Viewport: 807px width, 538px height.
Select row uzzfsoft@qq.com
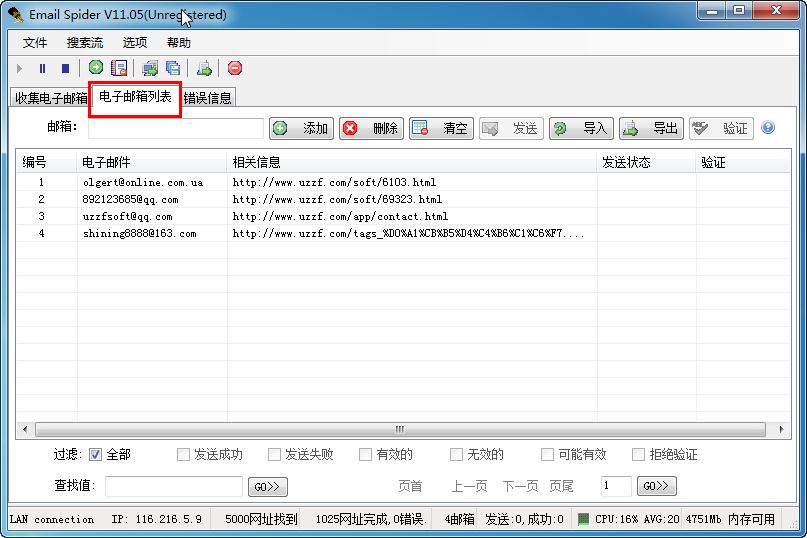coord(404,216)
